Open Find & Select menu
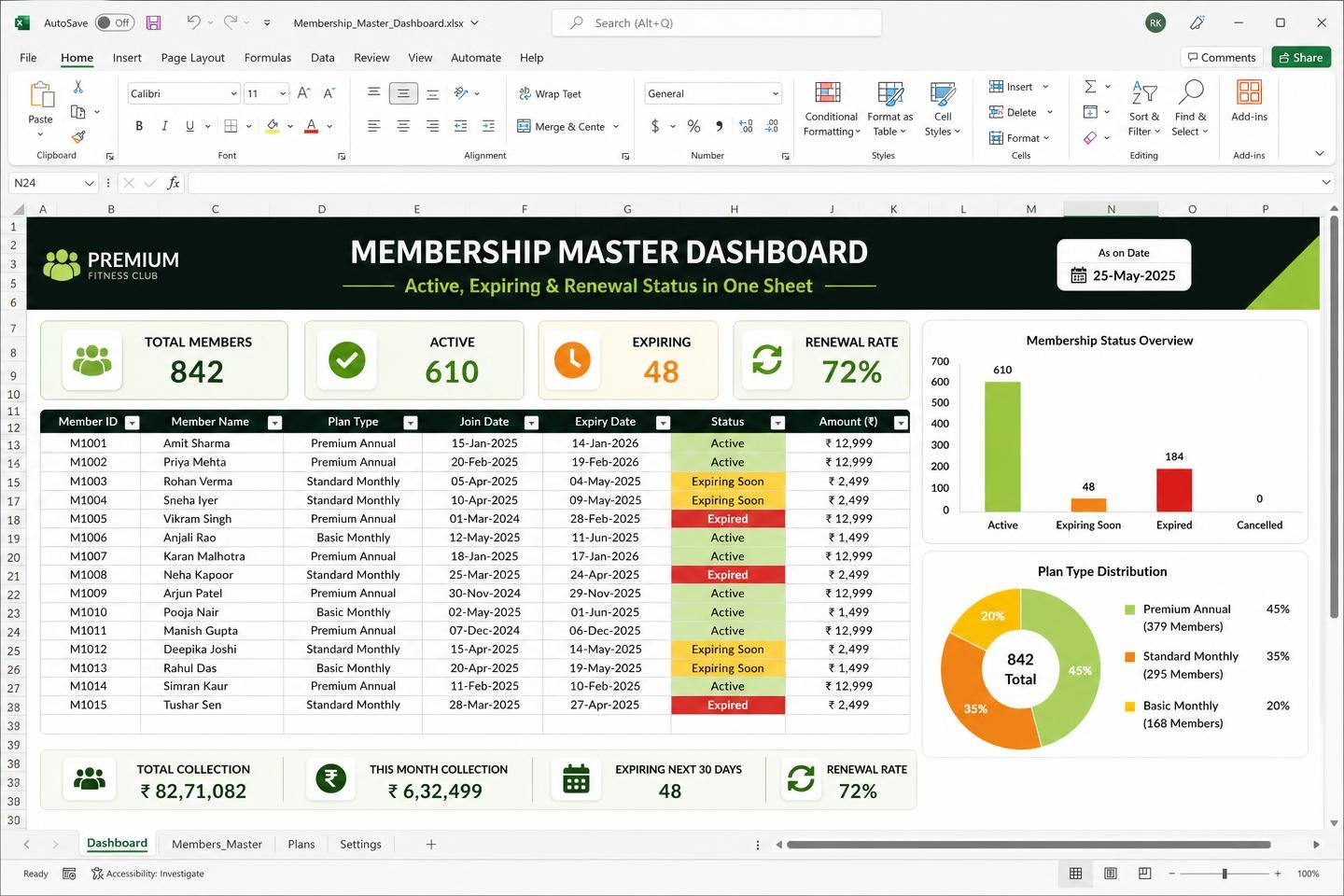Viewport: 1344px width, 896px height. 1190,109
